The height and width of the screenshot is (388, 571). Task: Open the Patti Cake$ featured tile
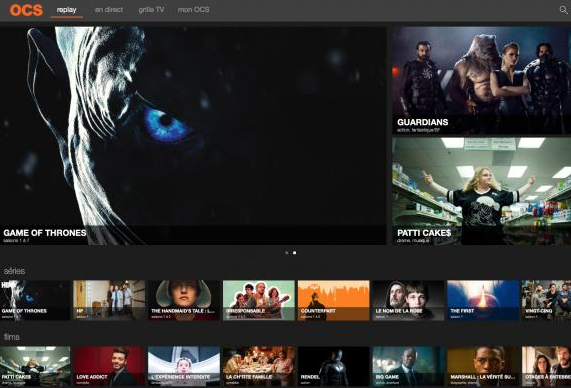[481, 191]
